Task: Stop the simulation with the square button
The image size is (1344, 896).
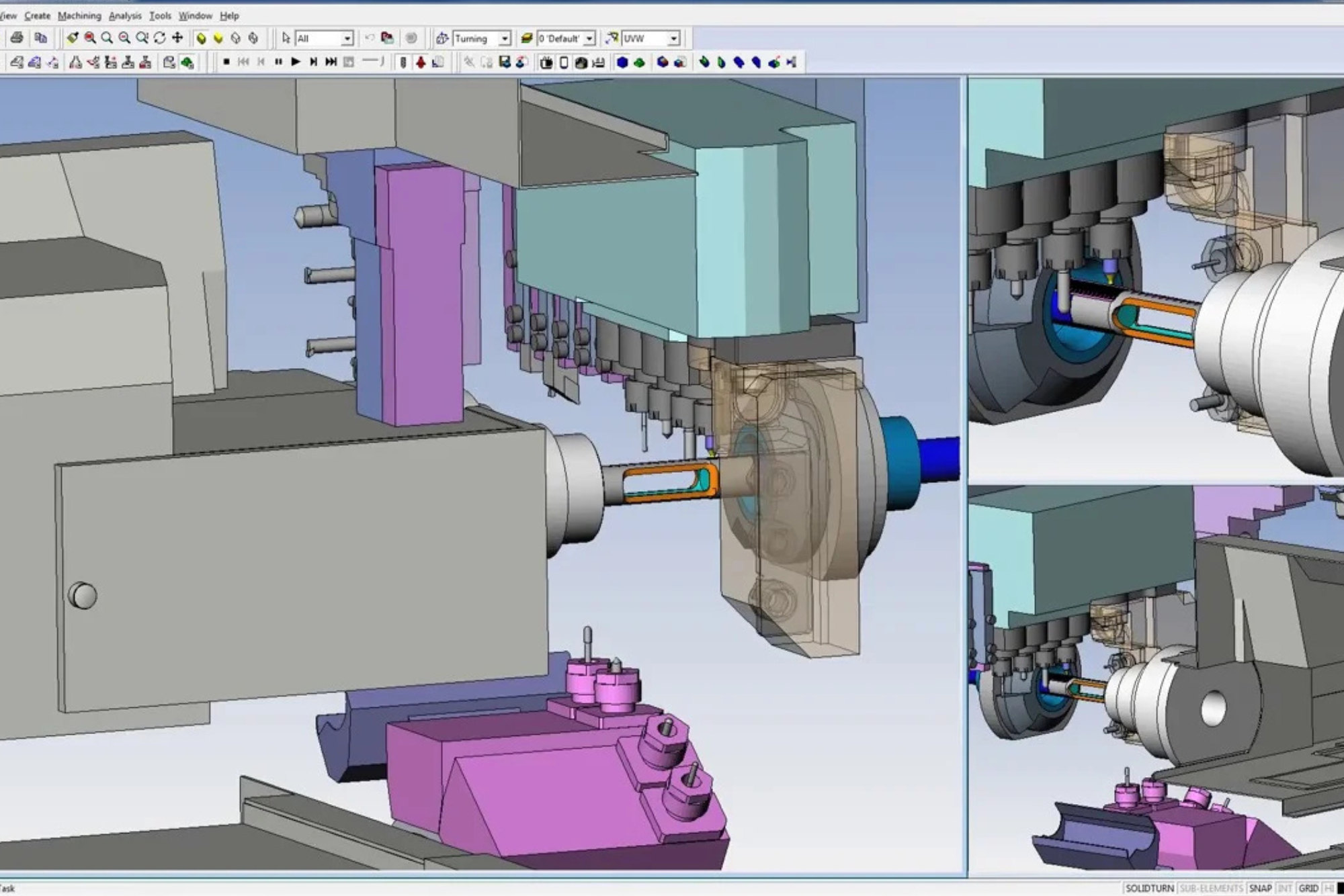Action: (x=226, y=62)
